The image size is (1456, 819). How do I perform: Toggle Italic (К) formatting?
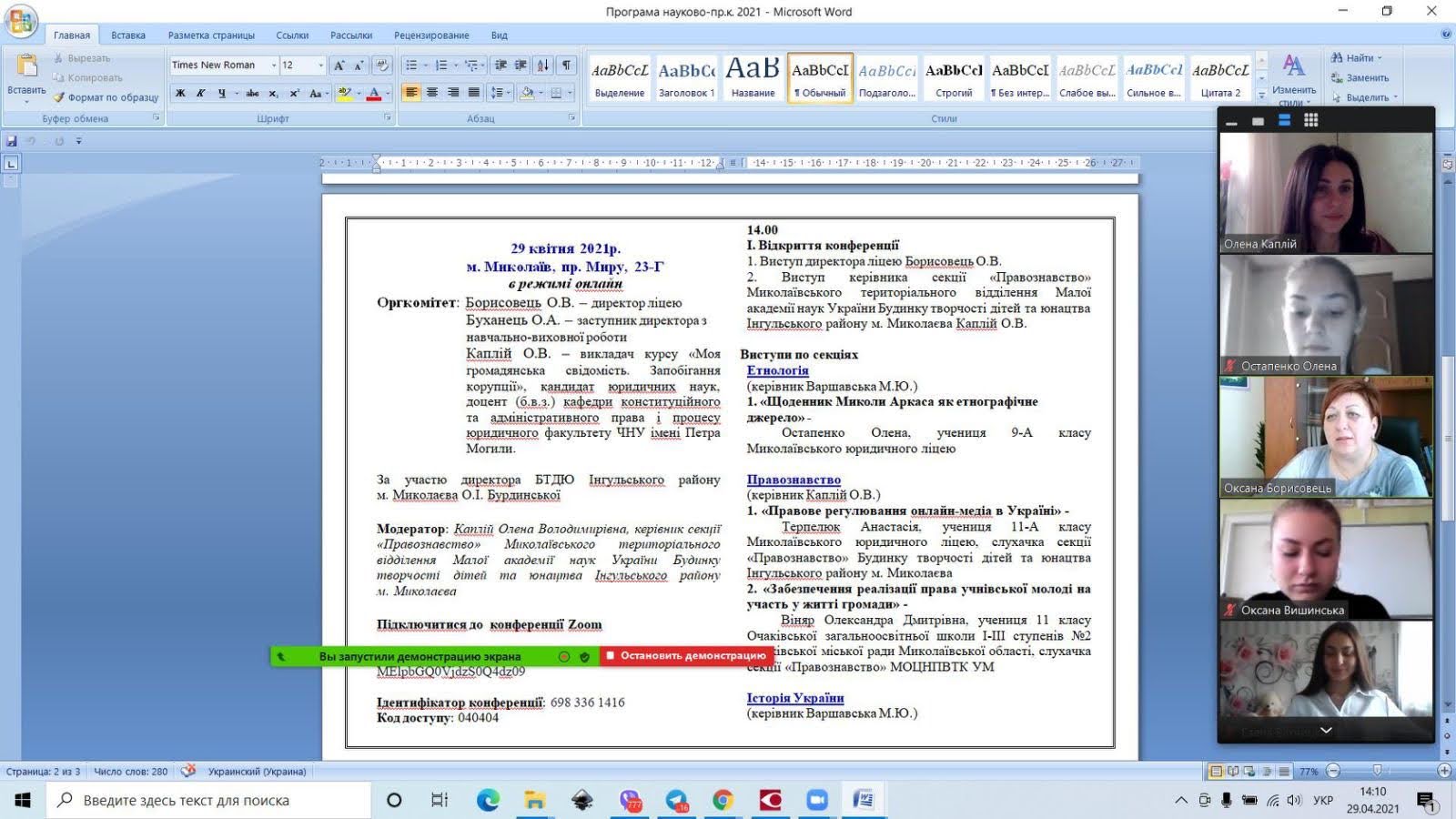pyautogui.click(x=200, y=93)
